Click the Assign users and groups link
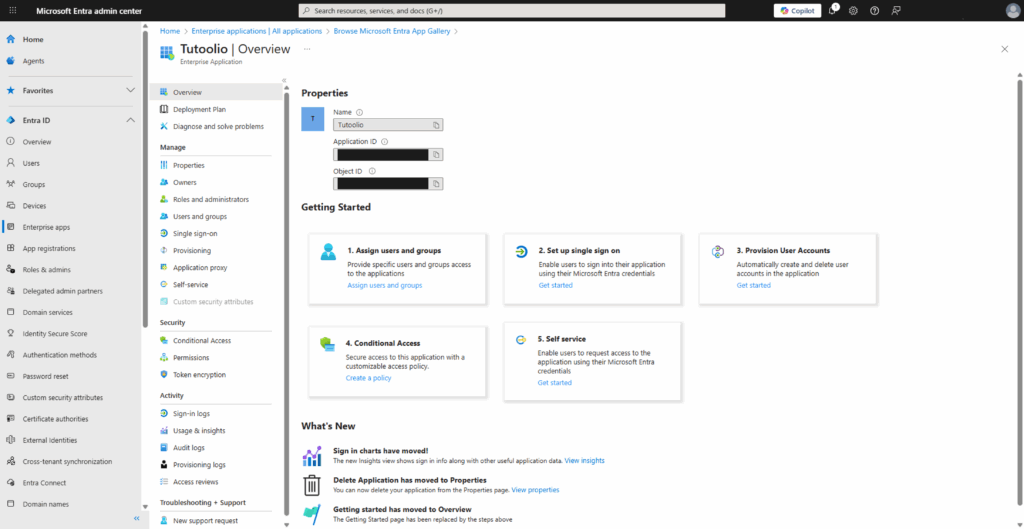The height and width of the screenshot is (529, 1024). point(384,285)
